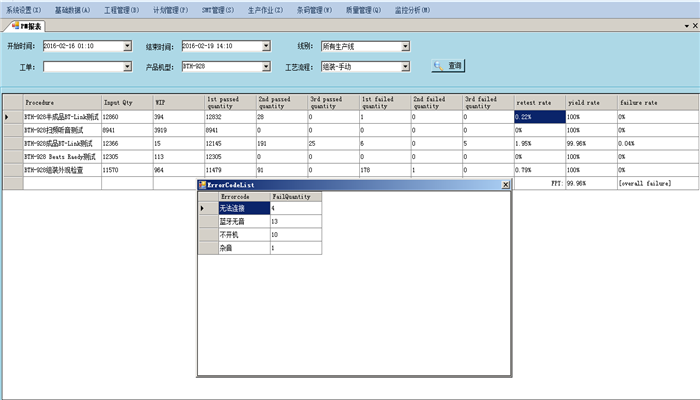700x400 pixels.
Task: Click the highlighted 0.22% retest rate cell
Action: coord(540,117)
